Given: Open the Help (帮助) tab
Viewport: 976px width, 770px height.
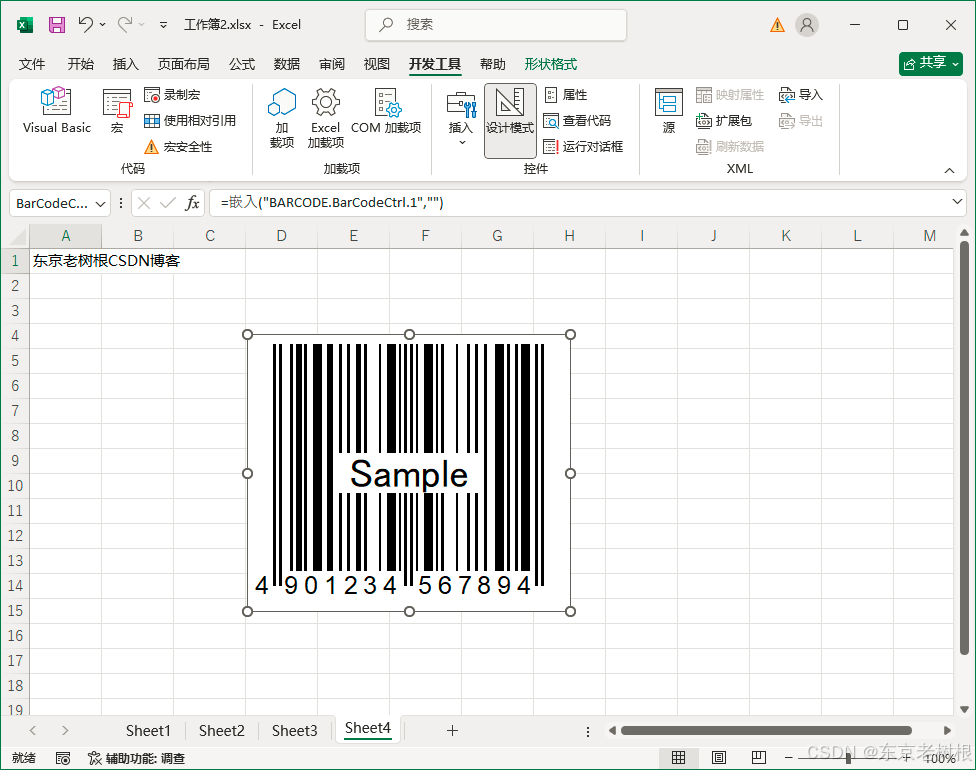Looking at the screenshot, I should [x=492, y=64].
